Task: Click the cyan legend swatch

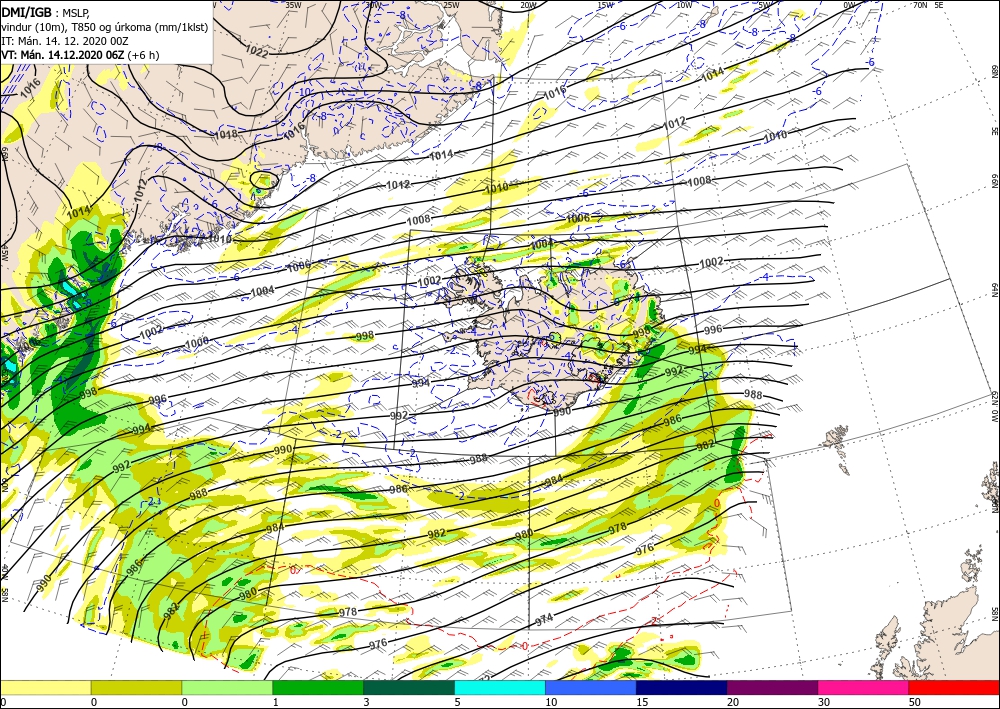Action: click(500, 687)
